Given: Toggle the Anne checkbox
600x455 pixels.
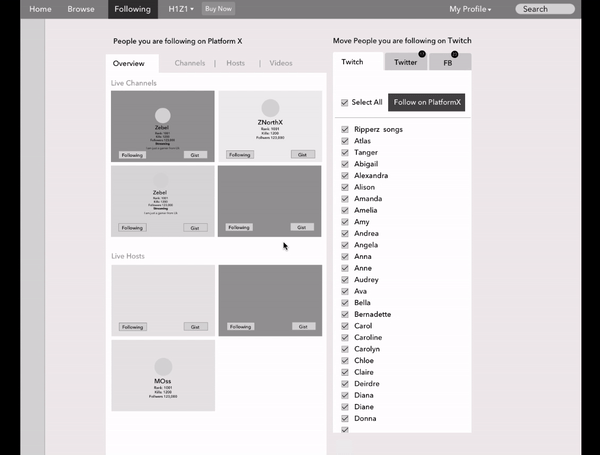Looking at the screenshot, I should click(345, 268).
